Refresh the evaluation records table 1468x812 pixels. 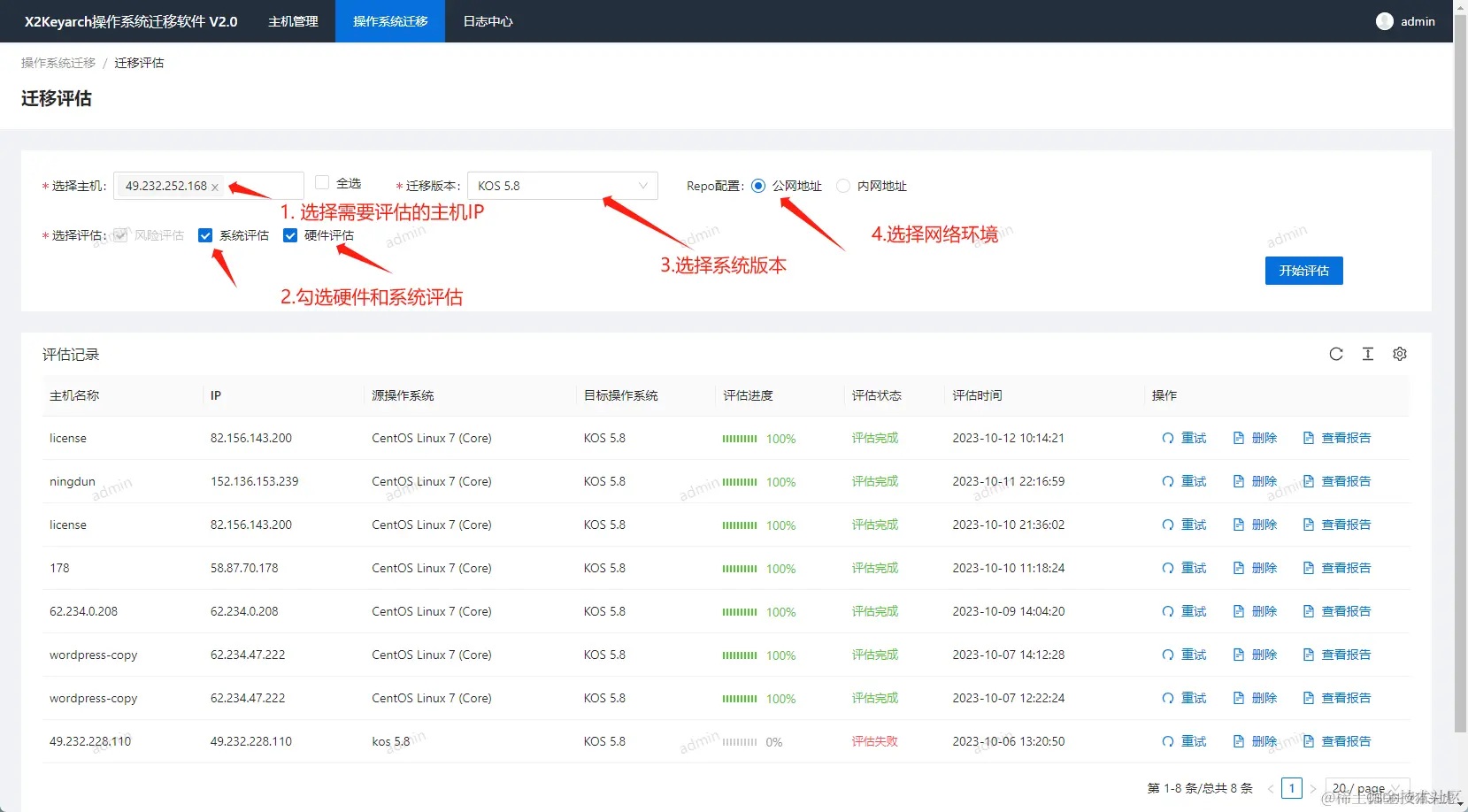coord(1335,353)
